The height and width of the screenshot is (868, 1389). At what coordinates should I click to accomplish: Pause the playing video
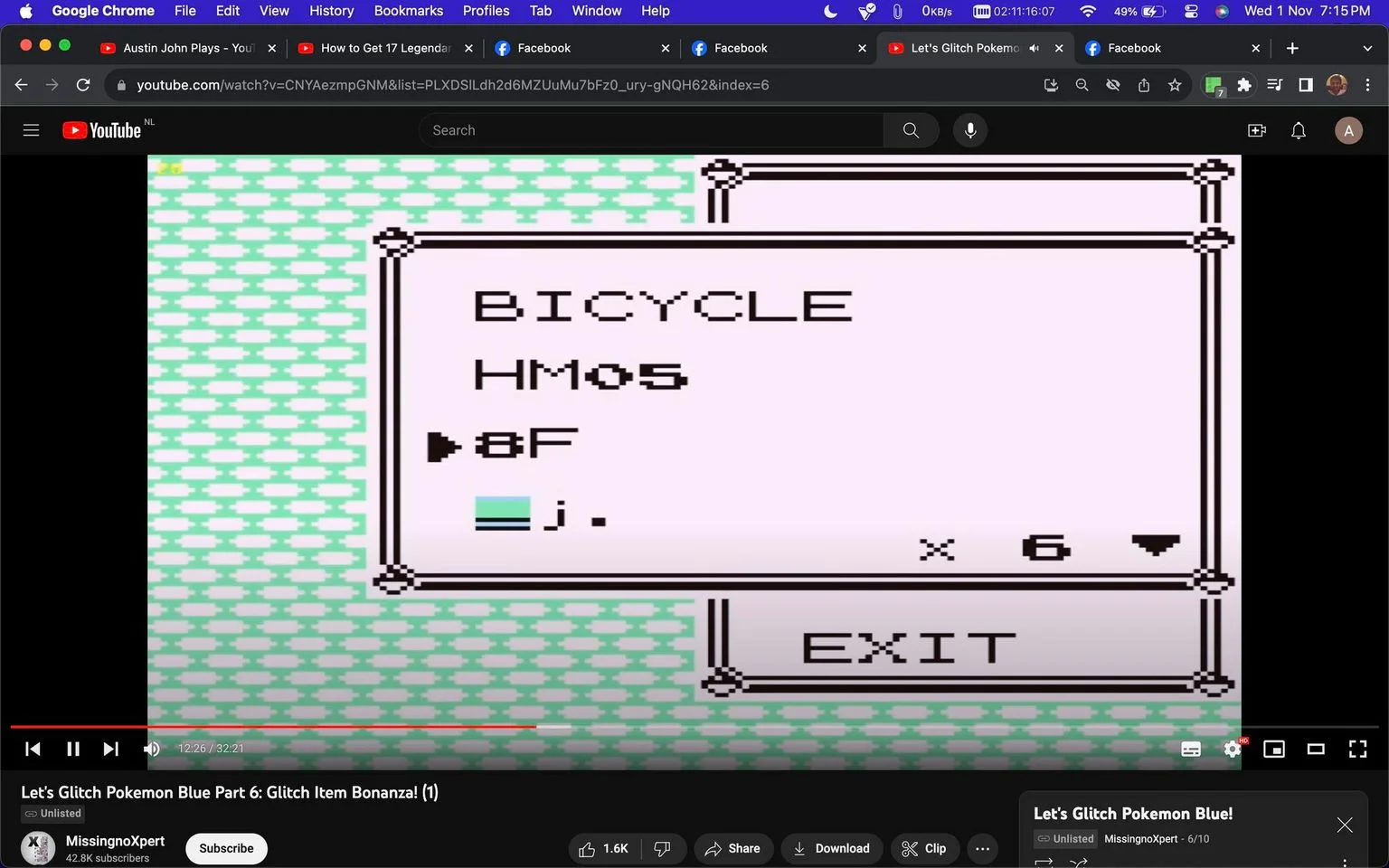coord(73,749)
